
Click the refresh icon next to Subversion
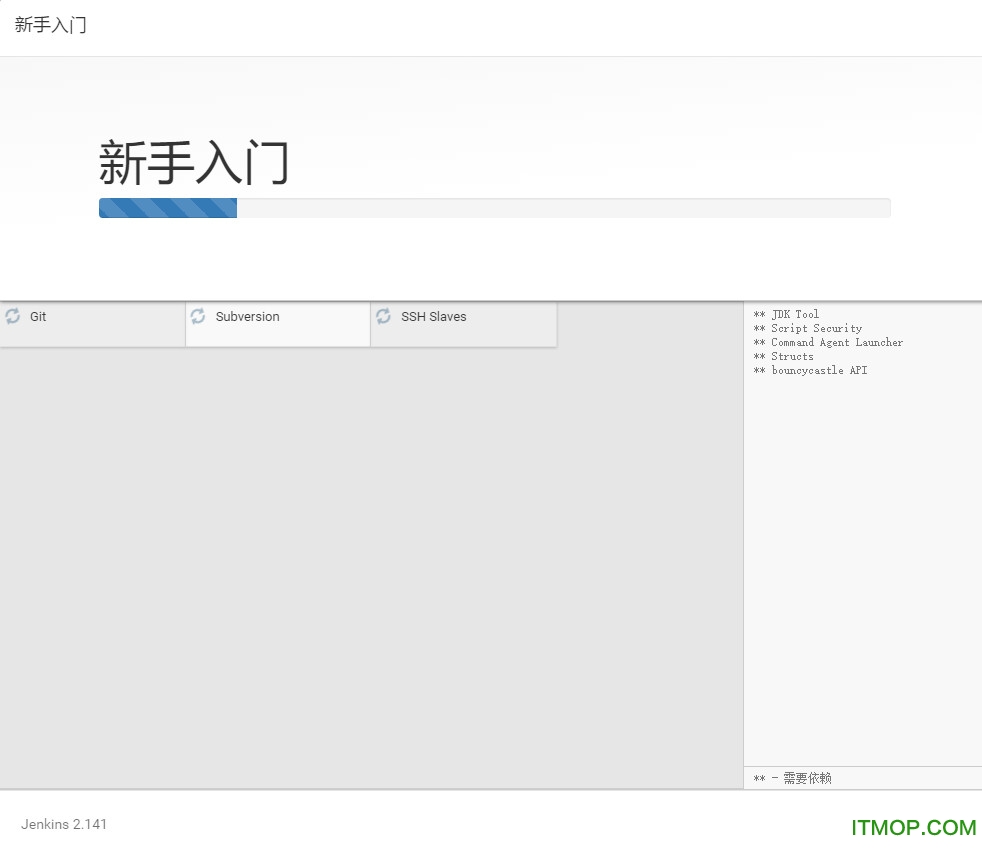[x=198, y=317]
